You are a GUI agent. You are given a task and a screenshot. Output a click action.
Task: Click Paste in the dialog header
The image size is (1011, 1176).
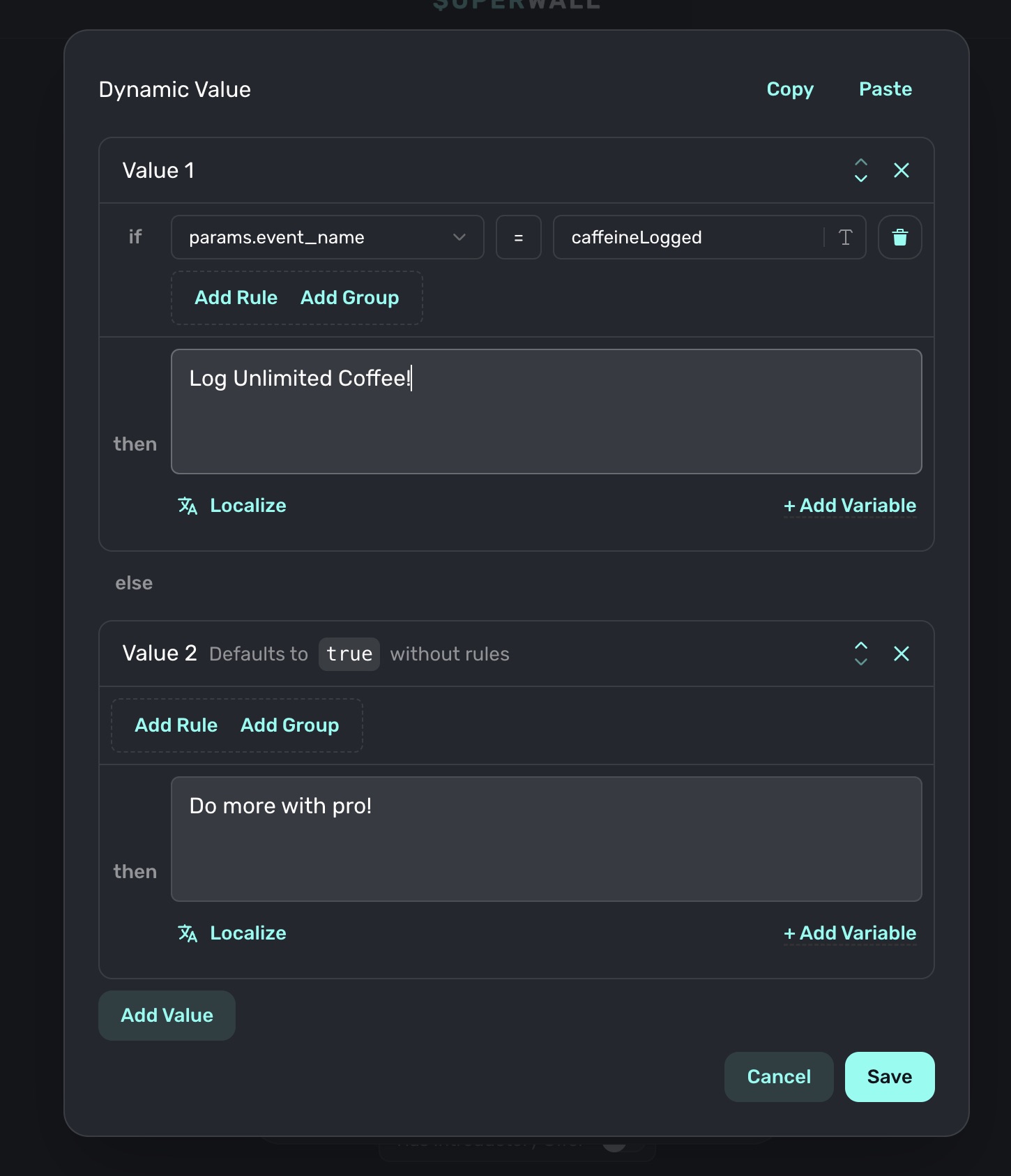tap(885, 89)
